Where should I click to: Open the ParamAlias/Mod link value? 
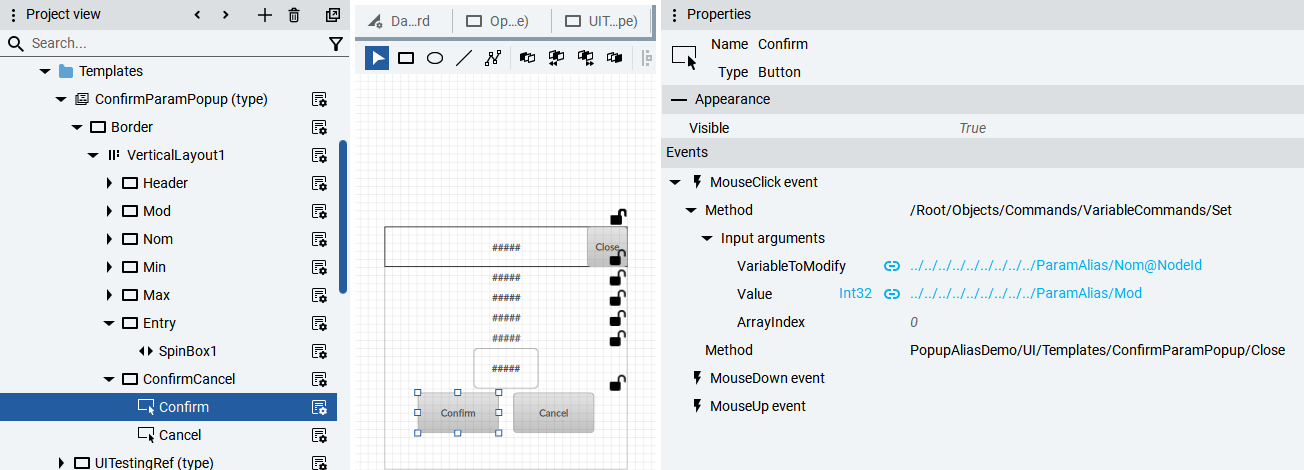pos(1026,294)
